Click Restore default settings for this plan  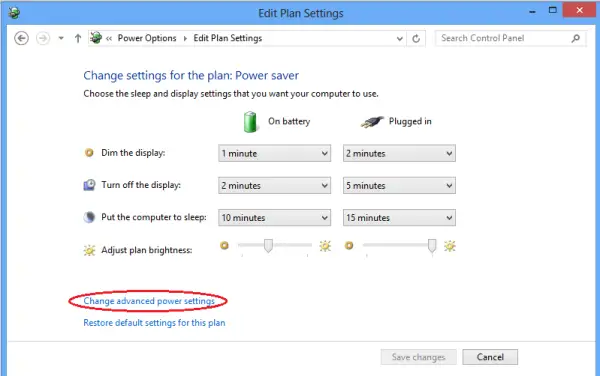click(154, 323)
